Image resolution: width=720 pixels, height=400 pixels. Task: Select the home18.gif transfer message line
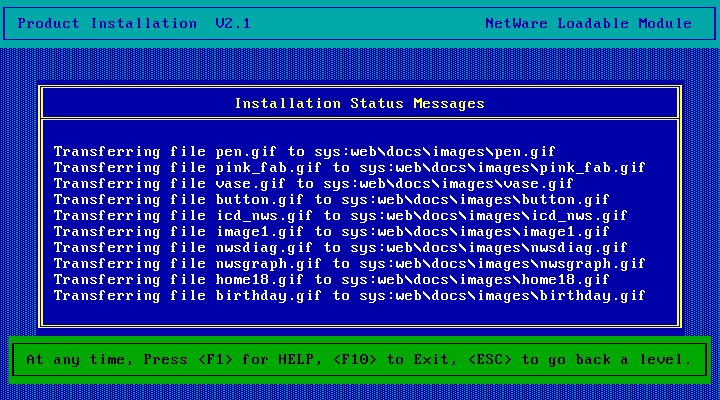tap(332, 280)
